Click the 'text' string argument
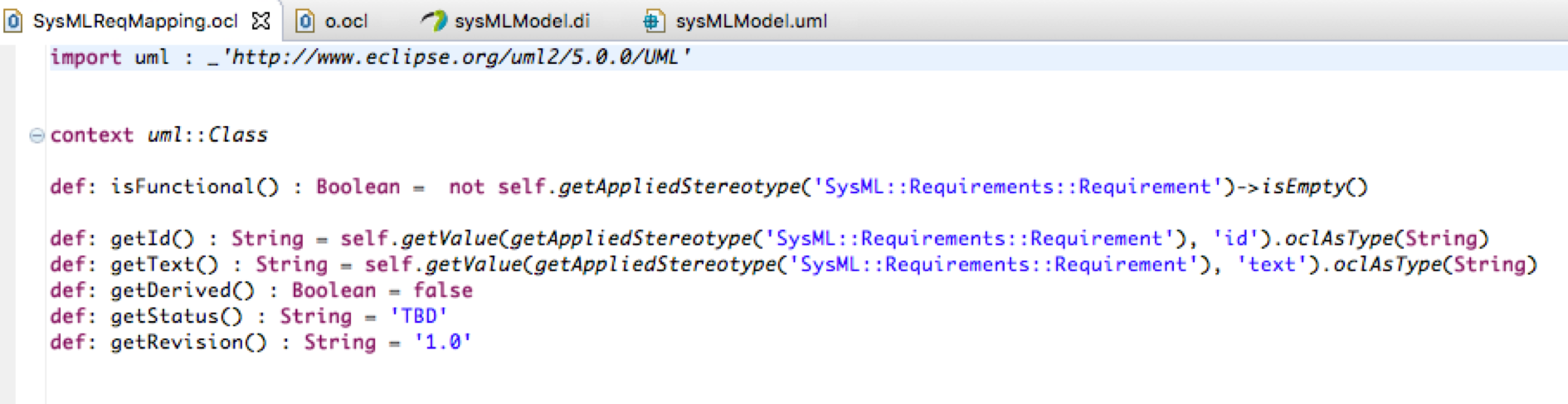This screenshot has height=404, width=1568. tap(1273, 265)
